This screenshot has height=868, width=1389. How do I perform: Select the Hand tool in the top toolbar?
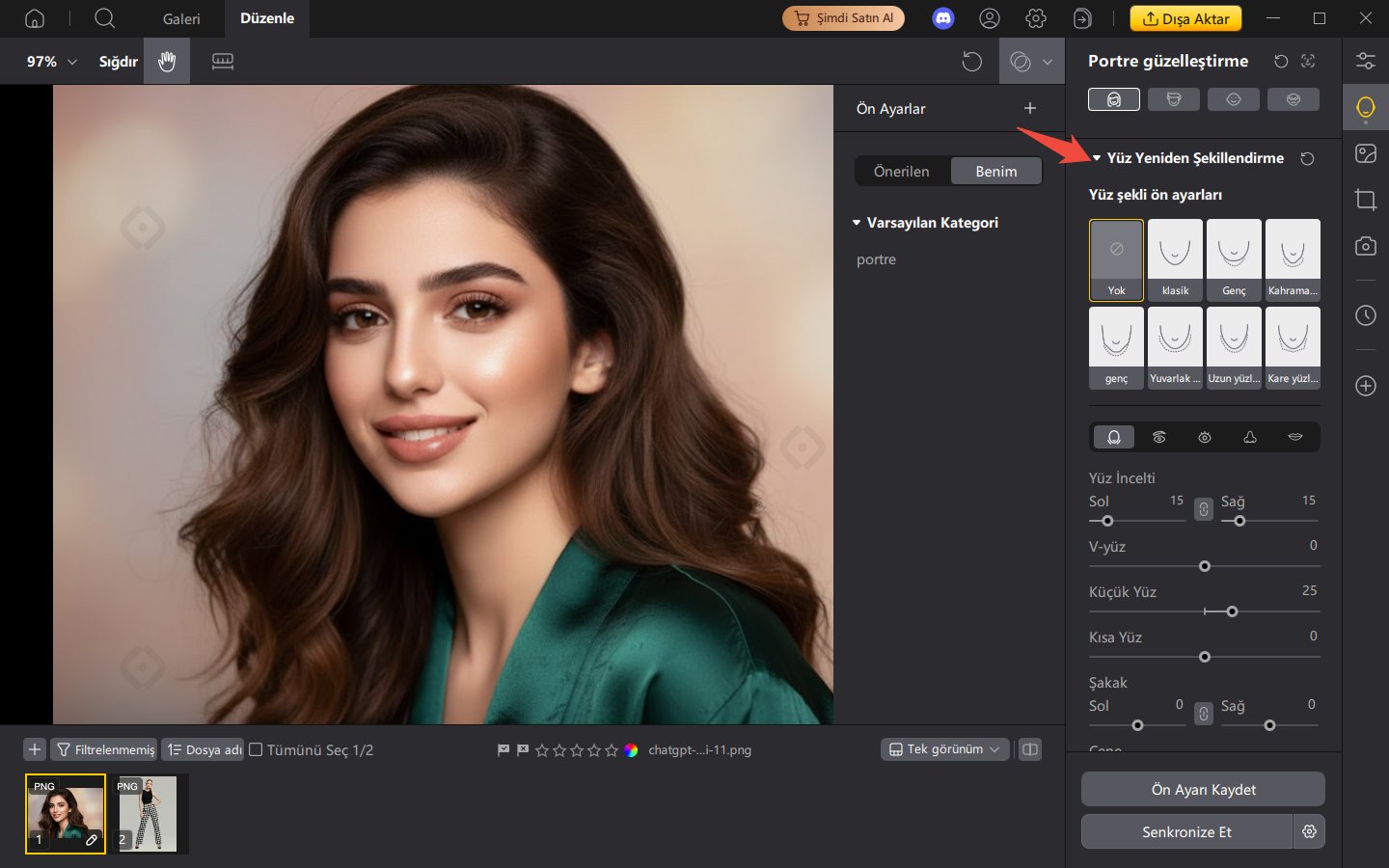coord(166,61)
